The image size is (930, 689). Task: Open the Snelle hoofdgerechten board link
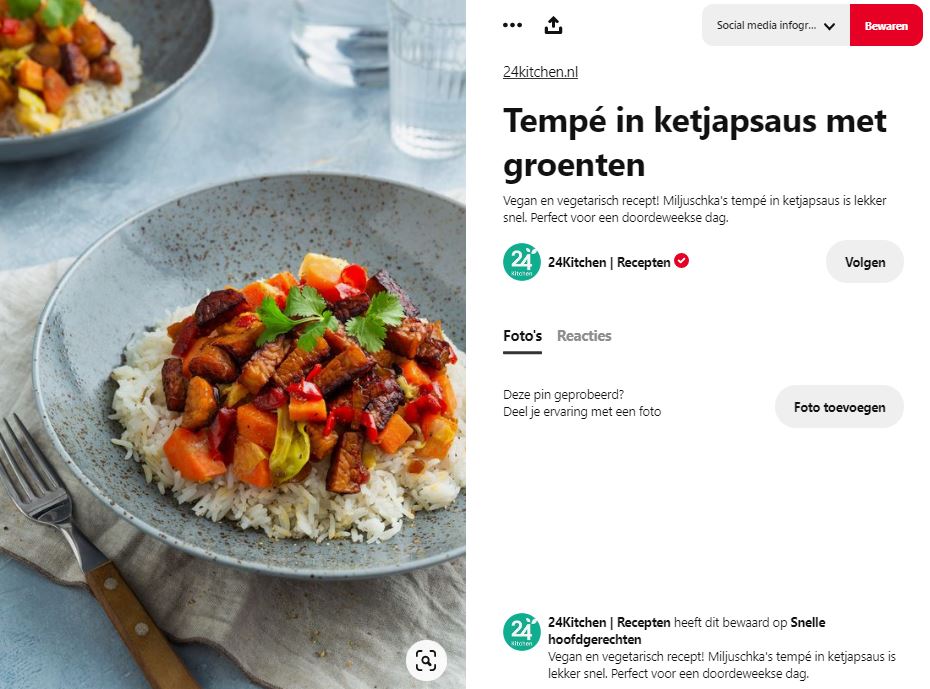click(x=686, y=631)
